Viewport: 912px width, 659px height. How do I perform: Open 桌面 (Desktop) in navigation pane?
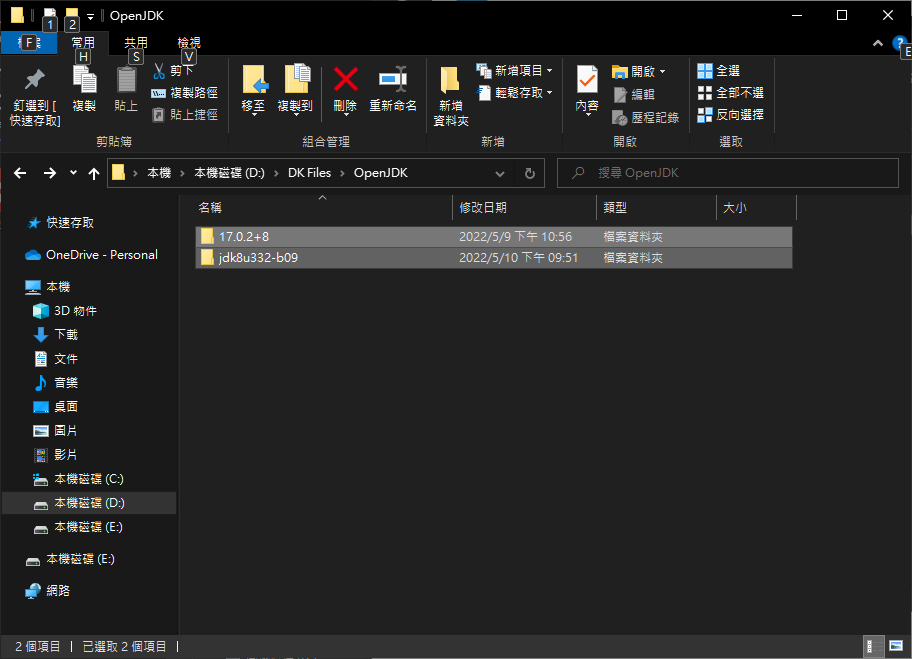pos(66,407)
